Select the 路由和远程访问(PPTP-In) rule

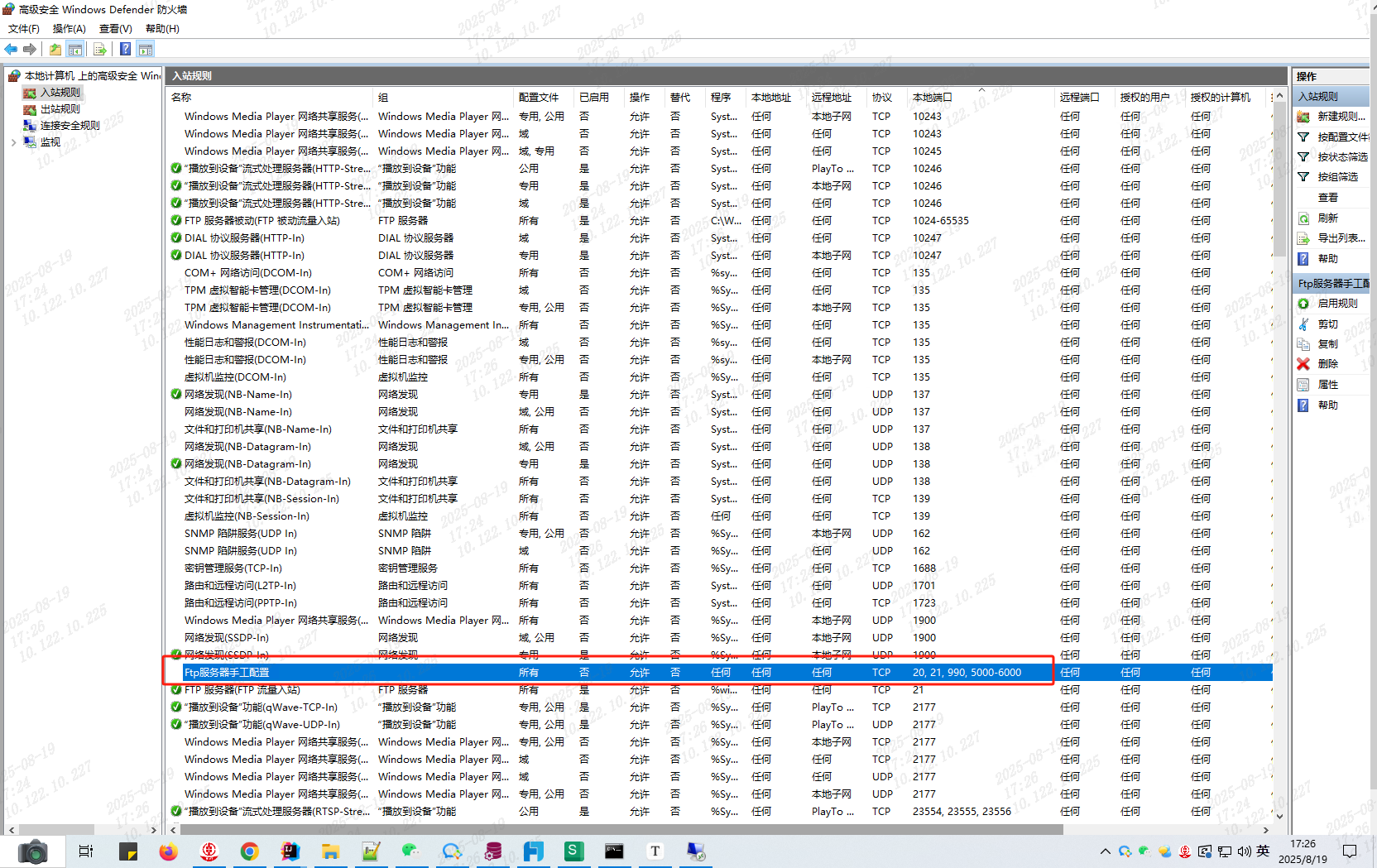[719, 603]
